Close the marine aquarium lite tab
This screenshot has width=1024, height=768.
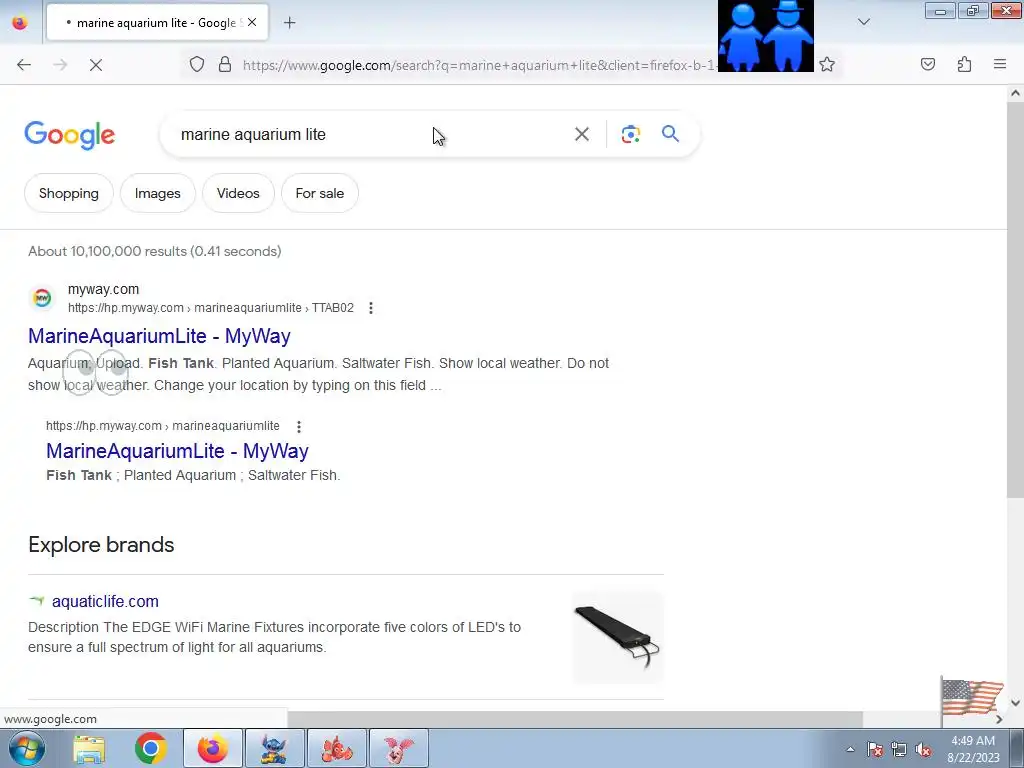coord(252,22)
